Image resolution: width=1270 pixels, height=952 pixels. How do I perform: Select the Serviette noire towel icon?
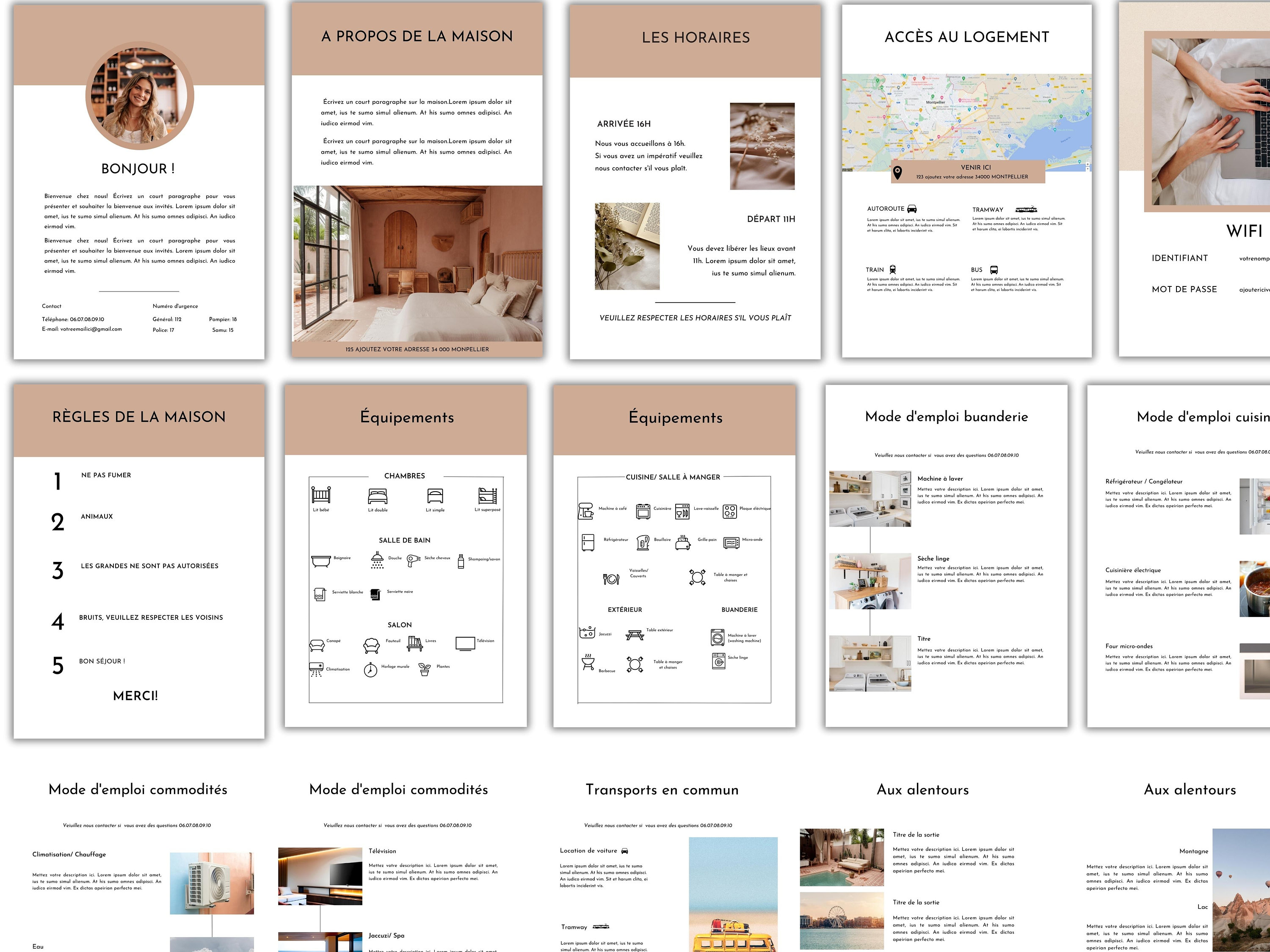pos(375,594)
